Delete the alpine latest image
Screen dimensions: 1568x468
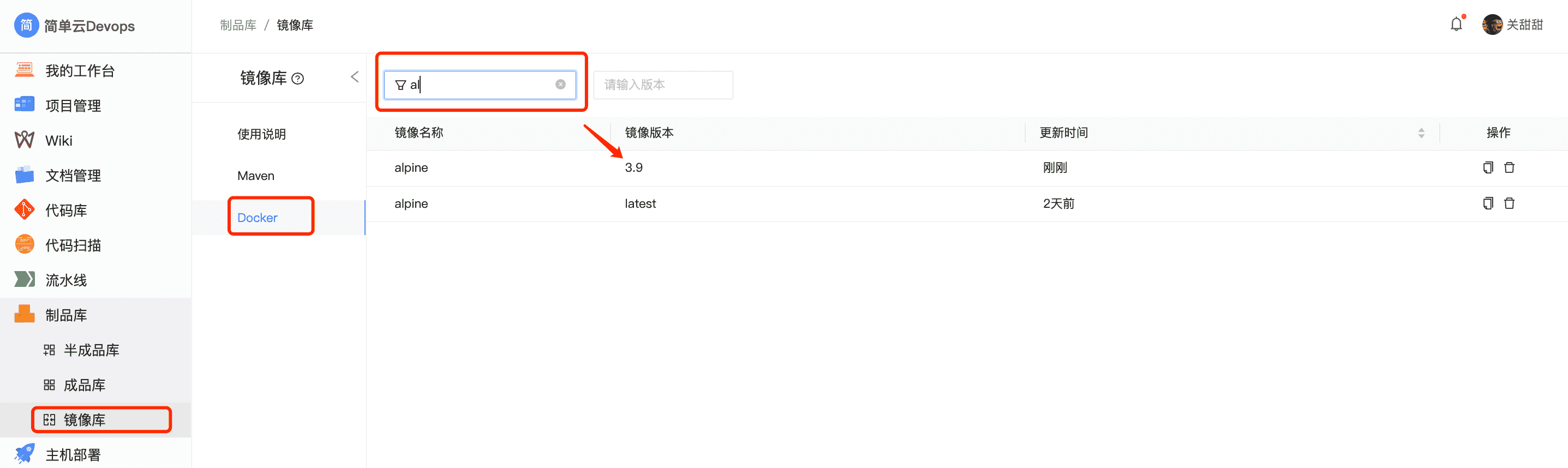[1509, 203]
